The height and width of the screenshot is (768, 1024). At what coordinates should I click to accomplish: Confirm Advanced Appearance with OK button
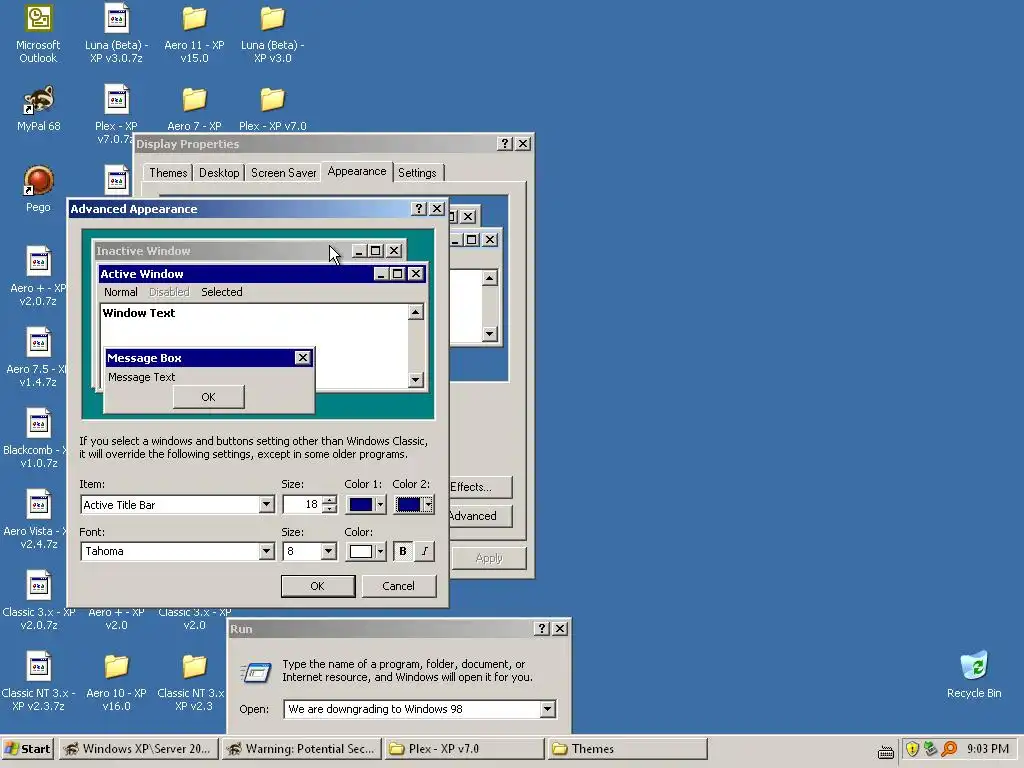coord(318,586)
